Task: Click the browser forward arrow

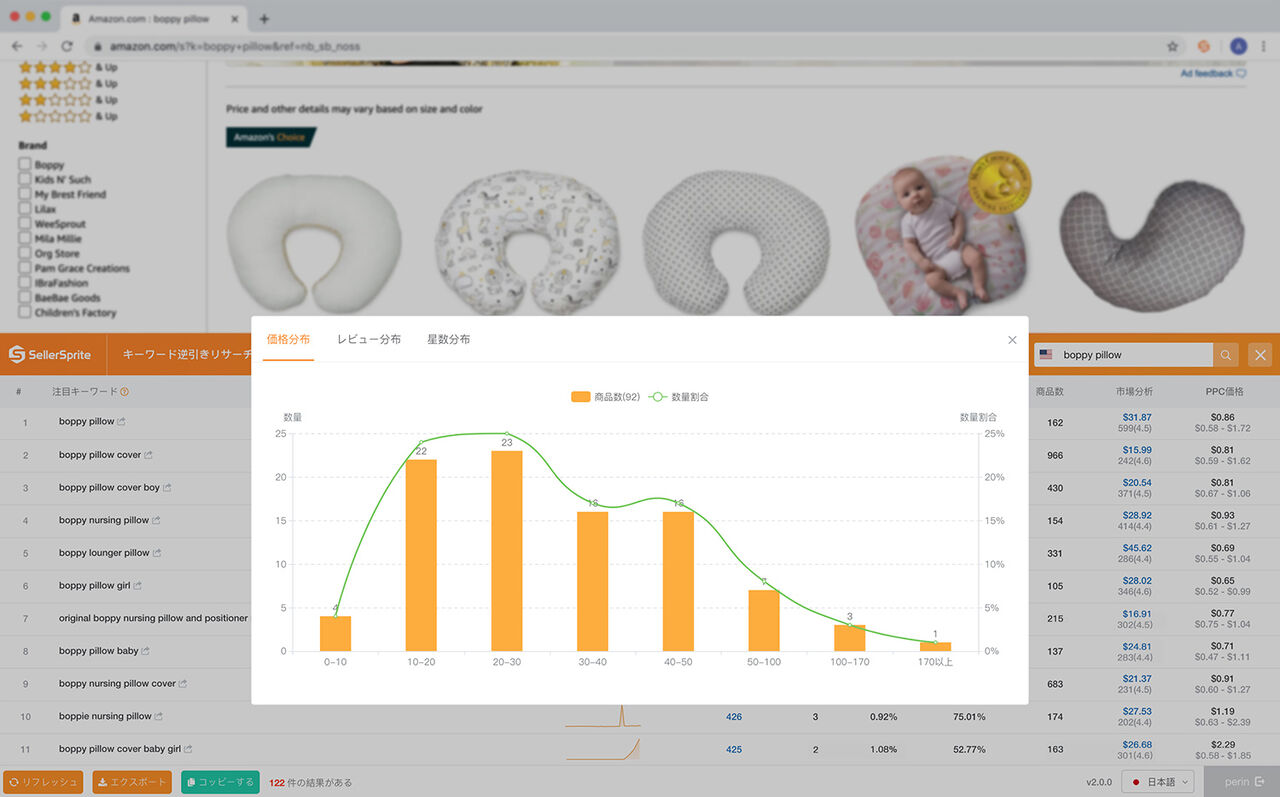Action: 42,46
